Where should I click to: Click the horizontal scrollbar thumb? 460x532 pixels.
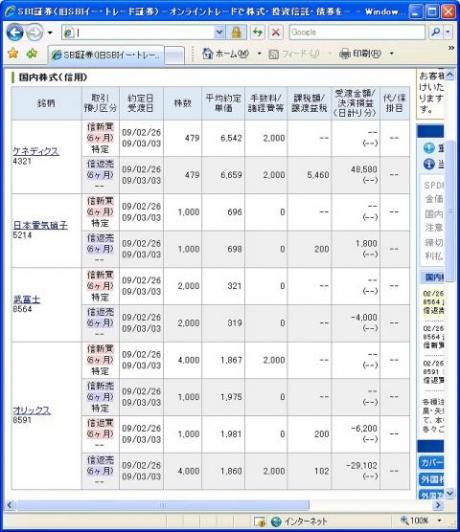pos(162,505)
